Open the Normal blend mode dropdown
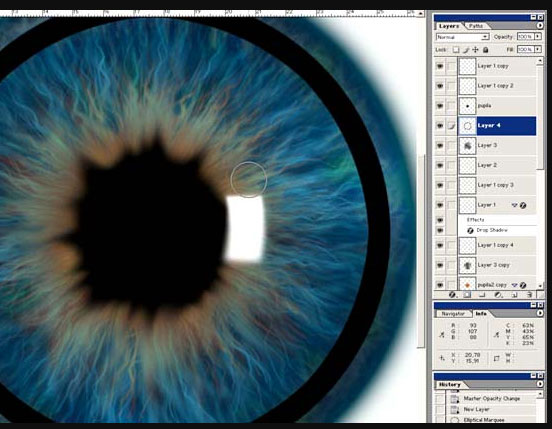 [x=463, y=37]
